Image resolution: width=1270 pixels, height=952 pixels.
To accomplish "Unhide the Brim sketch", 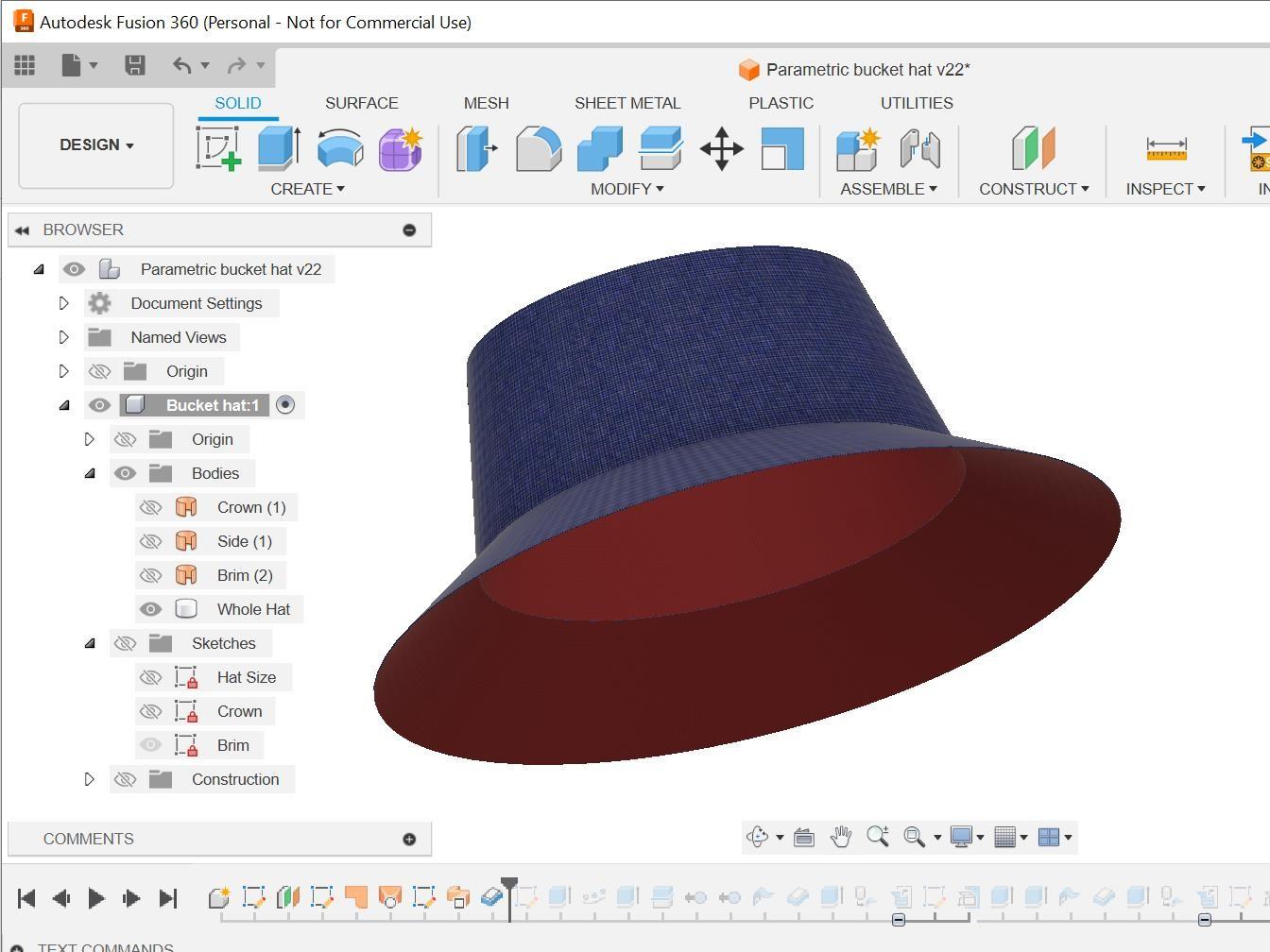I will 150,745.
